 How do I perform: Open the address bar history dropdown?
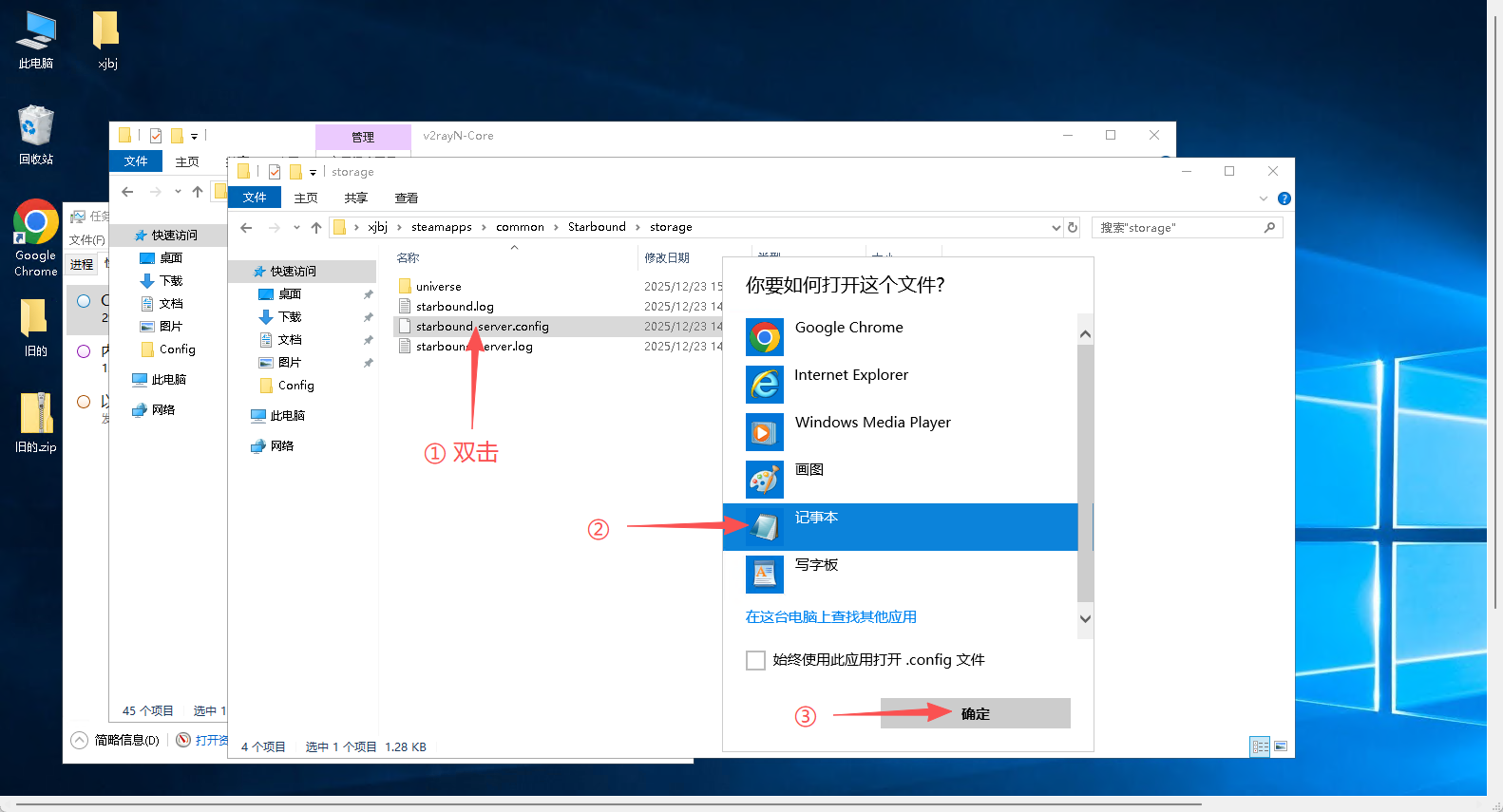tap(1056, 228)
